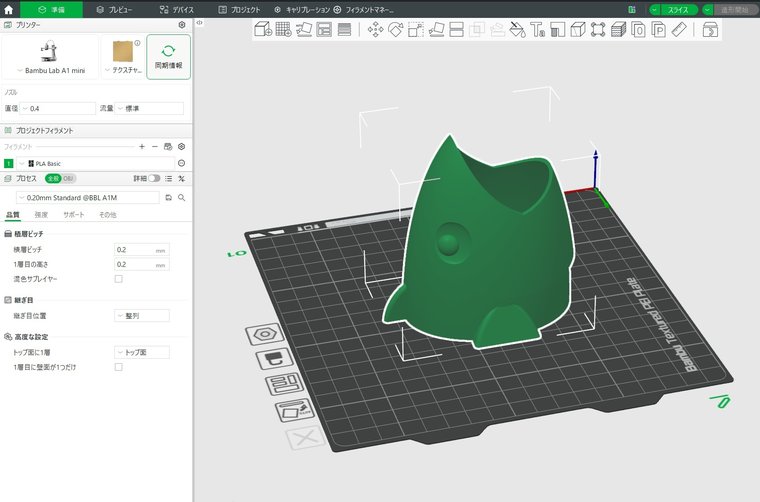The image size is (760, 502).
Task: Remove a filament with the minus icon
Action: click(x=155, y=146)
